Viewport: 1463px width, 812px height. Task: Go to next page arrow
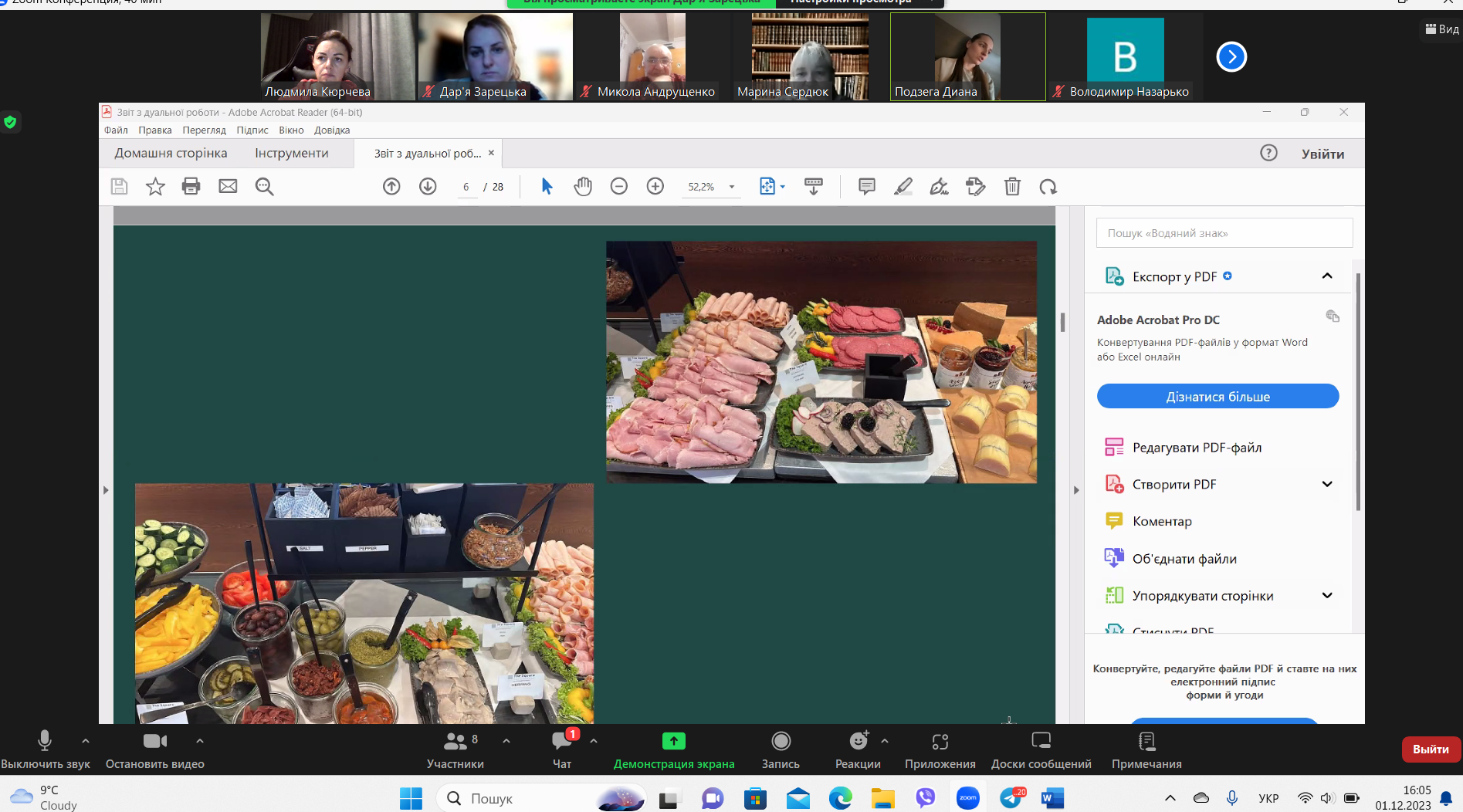428,186
